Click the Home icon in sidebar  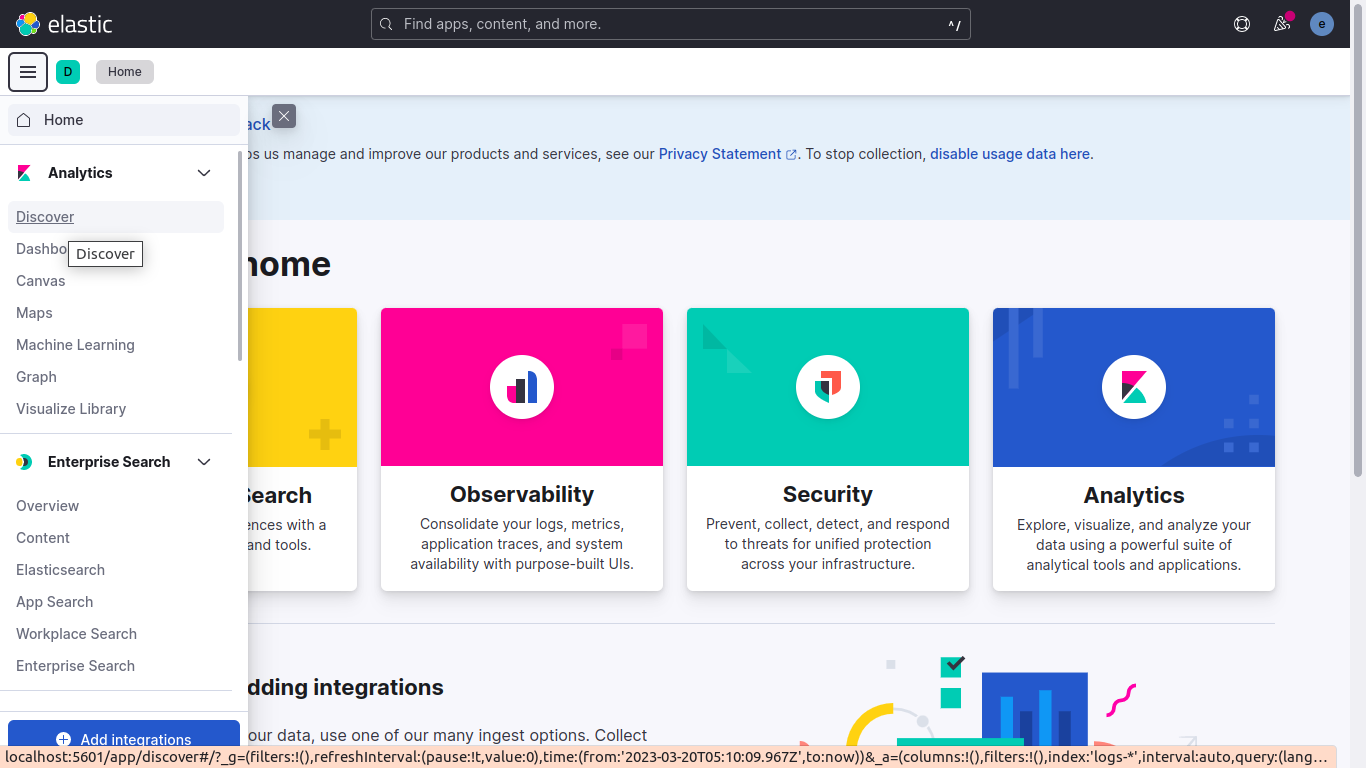(x=24, y=120)
